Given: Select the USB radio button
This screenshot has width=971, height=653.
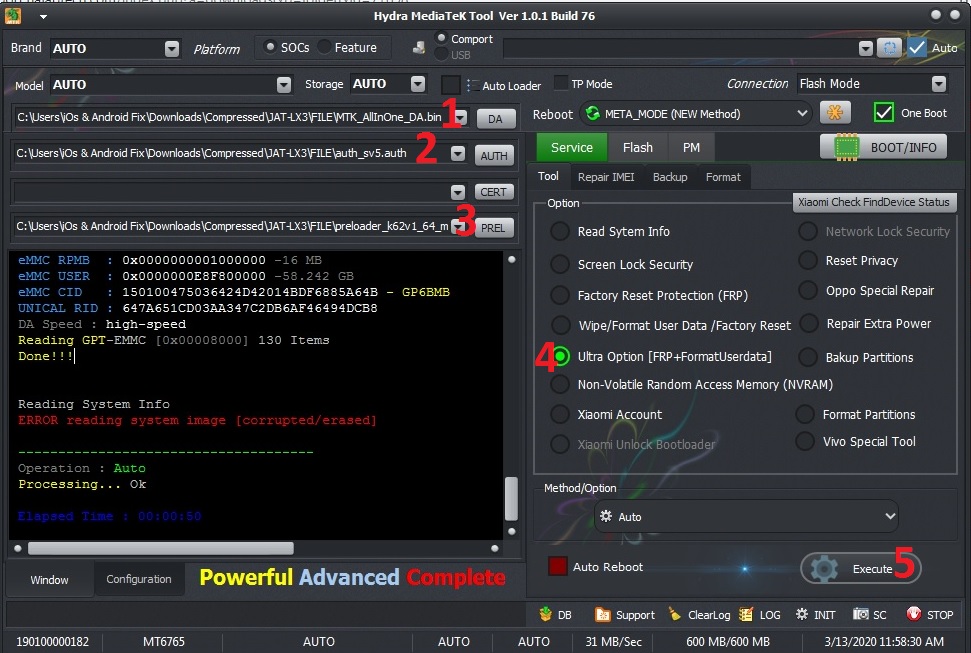Looking at the screenshot, I should [441, 55].
